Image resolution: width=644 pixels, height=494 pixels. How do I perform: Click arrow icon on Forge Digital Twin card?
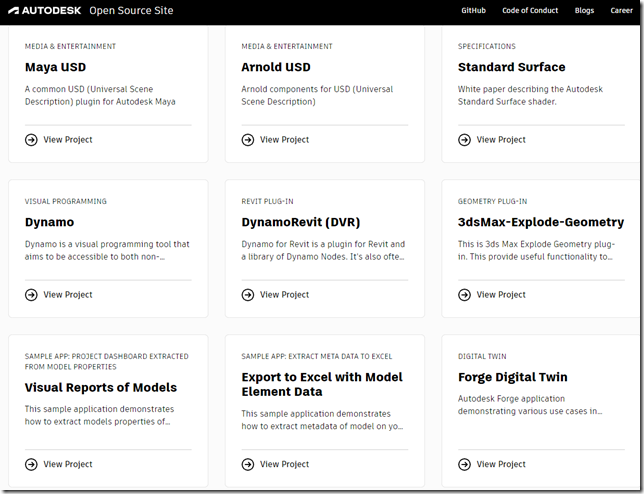pos(465,464)
